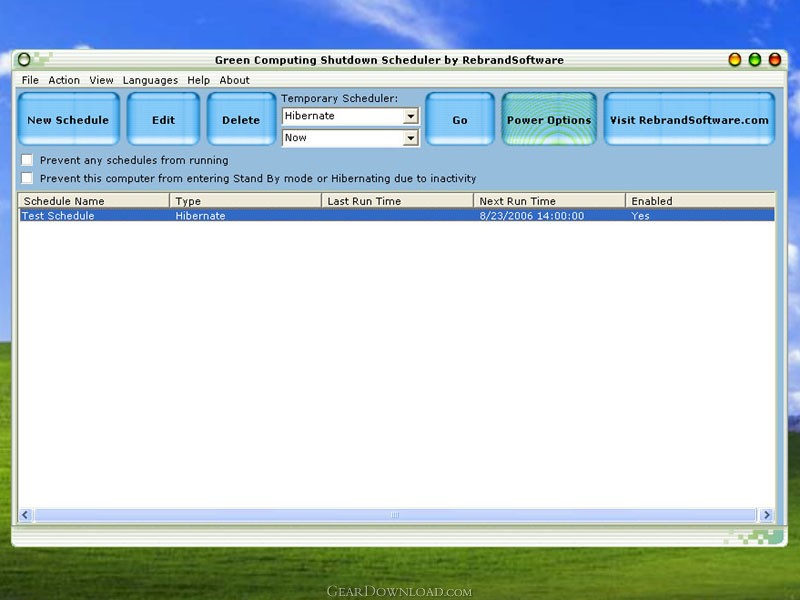Click the green circle icon in title bar
The height and width of the screenshot is (600, 800).
click(x=24, y=60)
